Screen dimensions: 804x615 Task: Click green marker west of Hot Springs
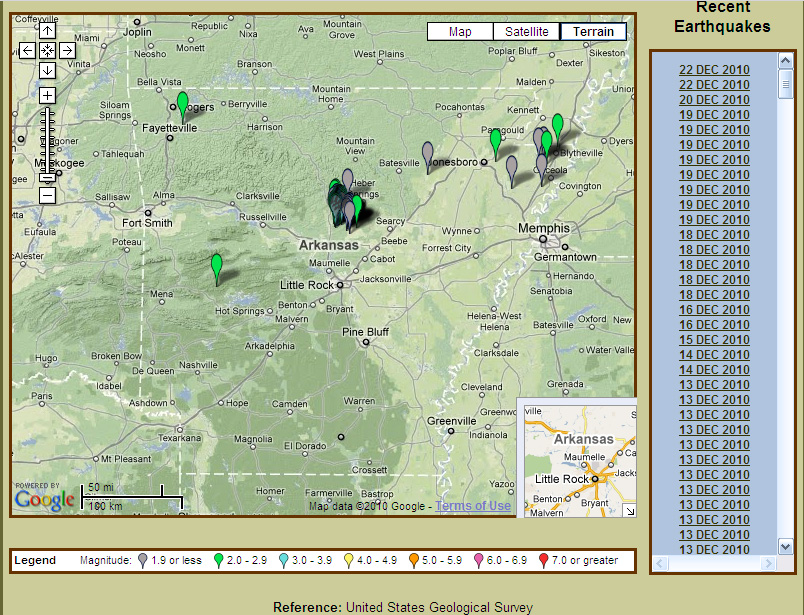pyautogui.click(x=217, y=266)
